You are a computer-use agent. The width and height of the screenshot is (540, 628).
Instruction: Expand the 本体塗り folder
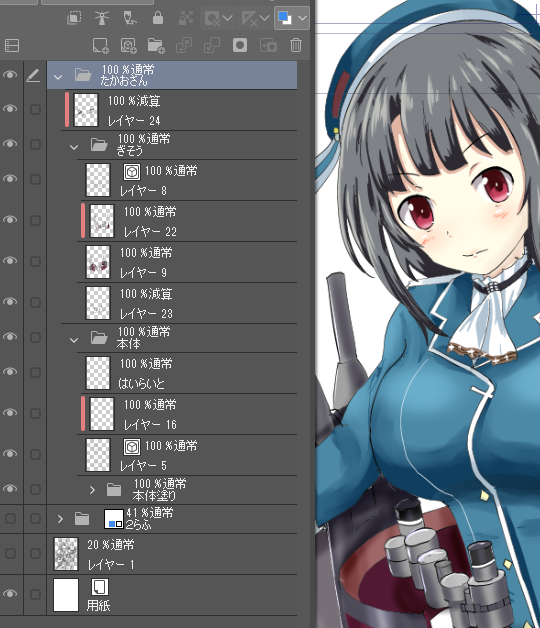92,489
